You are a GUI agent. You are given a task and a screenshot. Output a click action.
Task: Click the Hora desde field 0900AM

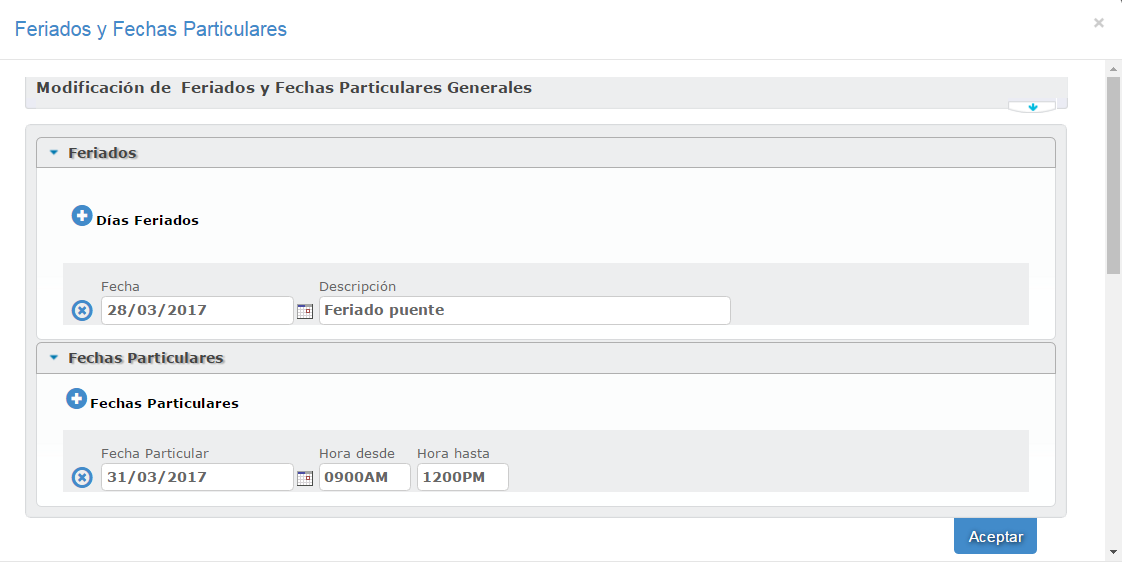[364, 478]
